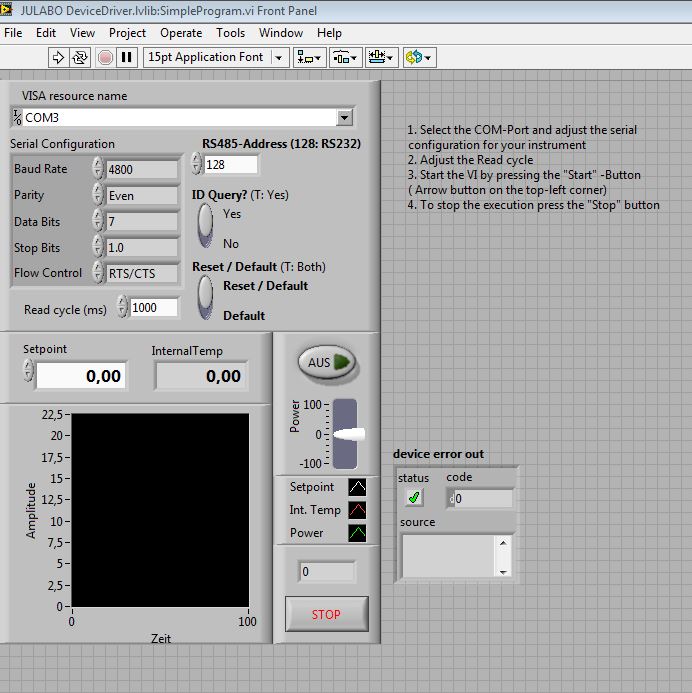
Task: Open the Resize Objects tool
Action: (380, 57)
